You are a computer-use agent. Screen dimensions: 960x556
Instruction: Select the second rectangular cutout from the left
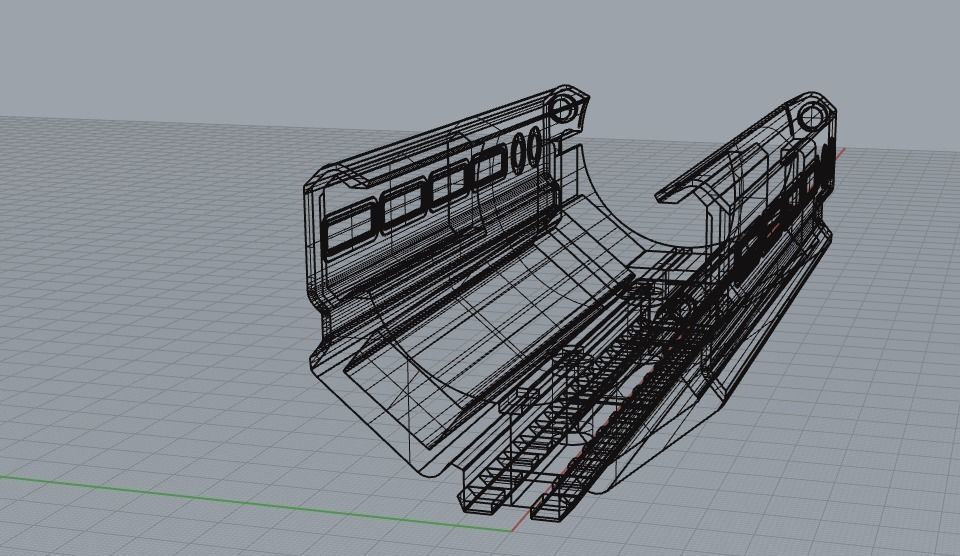(402, 206)
